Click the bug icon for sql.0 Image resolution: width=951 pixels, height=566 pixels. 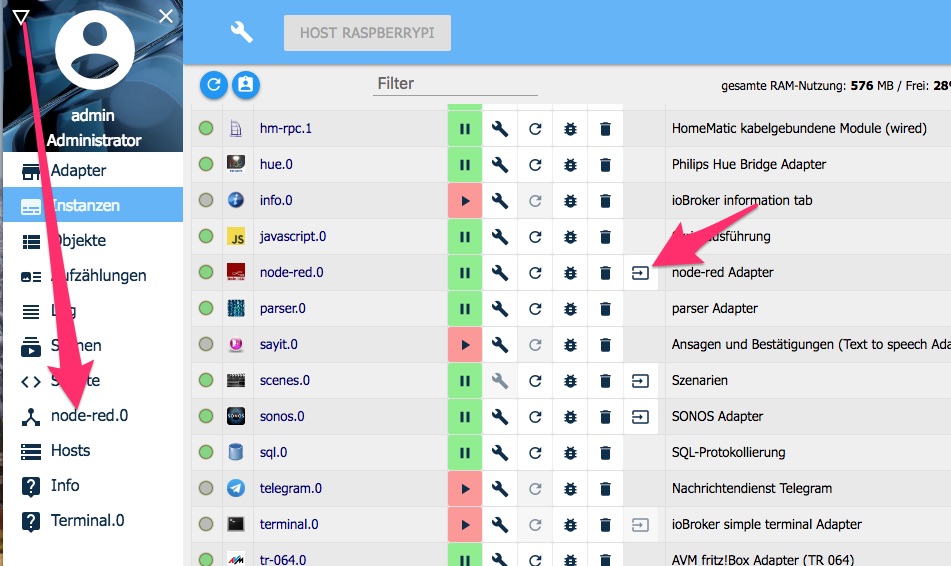pos(570,453)
